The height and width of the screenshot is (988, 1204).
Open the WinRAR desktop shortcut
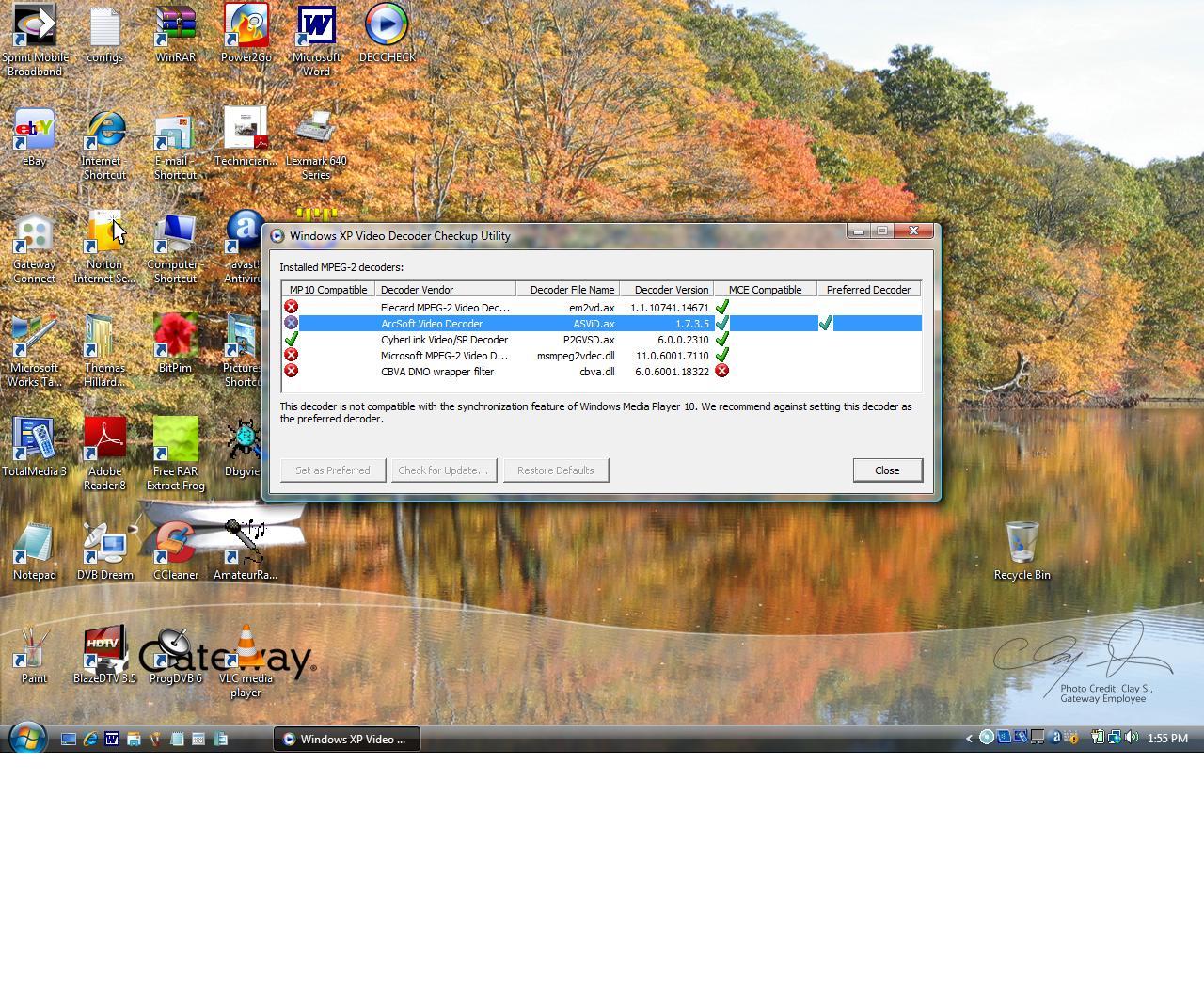tap(175, 28)
